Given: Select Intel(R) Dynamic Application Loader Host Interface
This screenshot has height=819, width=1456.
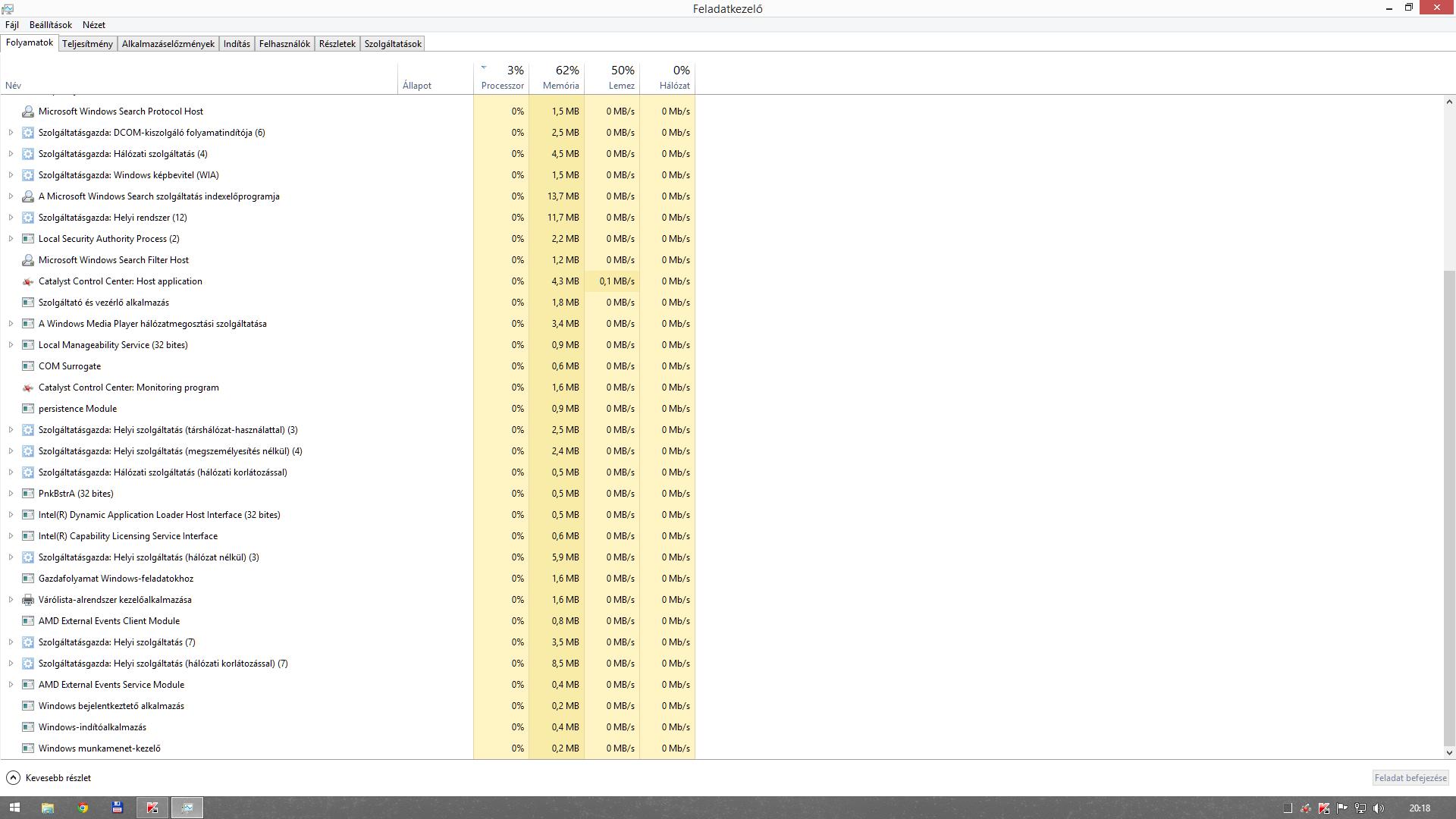Looking at the screenshot, I should 347,515.
